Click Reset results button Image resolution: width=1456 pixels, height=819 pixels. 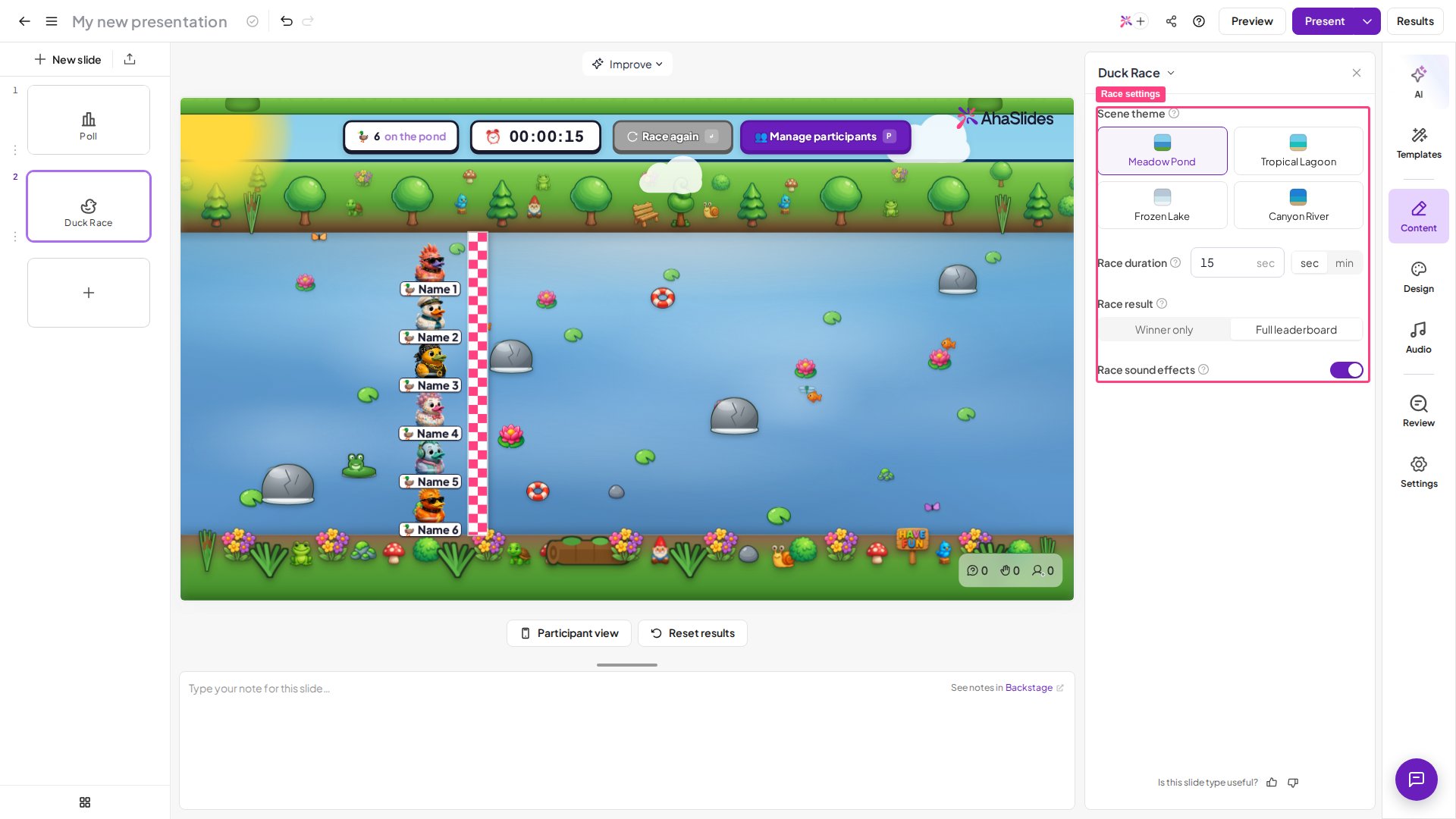point(692,633)
